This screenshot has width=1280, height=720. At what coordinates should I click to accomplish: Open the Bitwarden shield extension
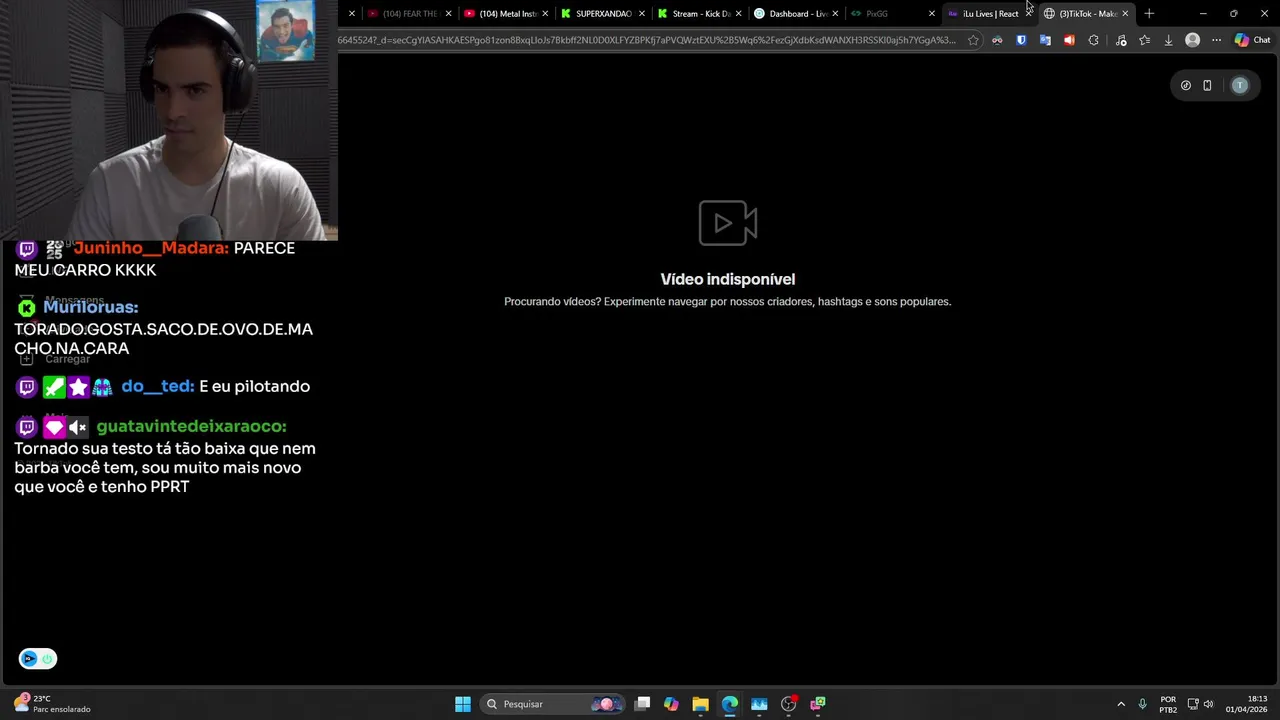click(x=1021, y=40)
